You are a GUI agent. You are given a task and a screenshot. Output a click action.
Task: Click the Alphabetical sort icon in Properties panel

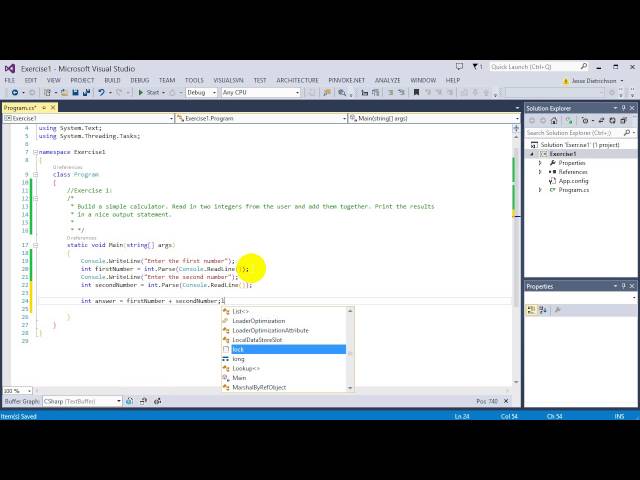tap(543, 310)
